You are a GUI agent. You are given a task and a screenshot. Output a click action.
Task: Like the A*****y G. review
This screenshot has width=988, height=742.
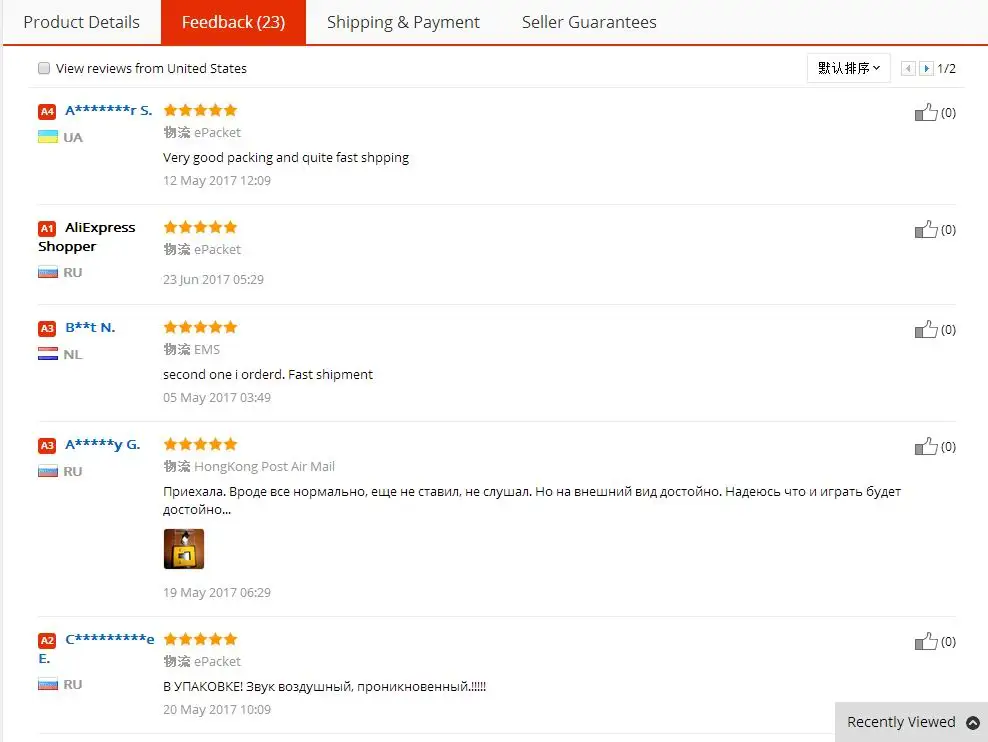(x=926, y=446)
